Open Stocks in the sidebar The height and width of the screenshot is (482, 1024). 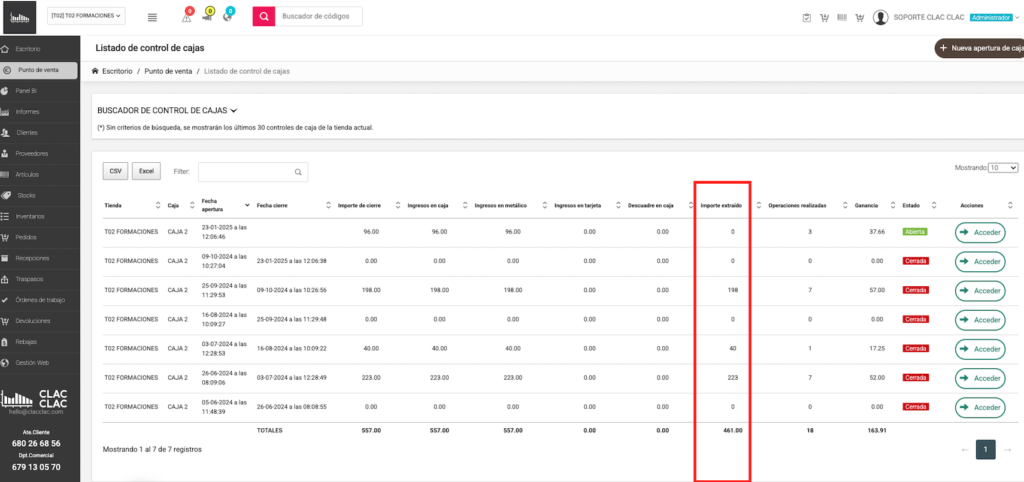click(x=39, y=195)
